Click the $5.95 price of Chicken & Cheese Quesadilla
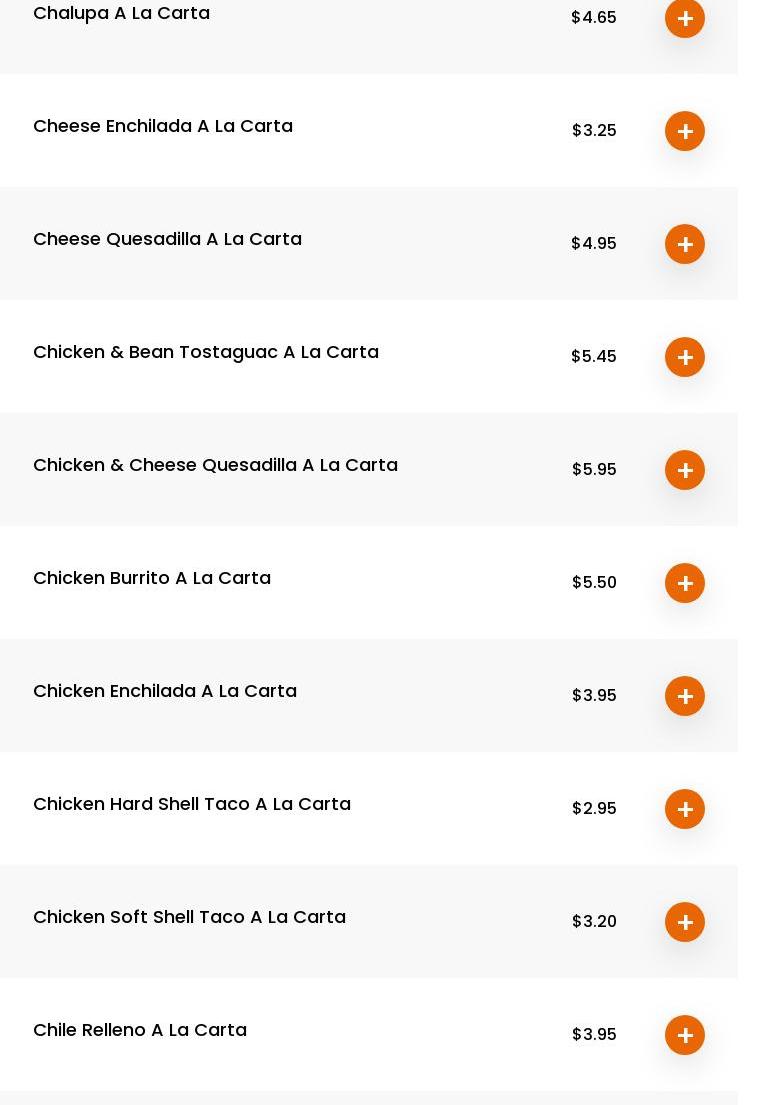The height and width of the screenshot is (1105, 770). pos(594,470)
